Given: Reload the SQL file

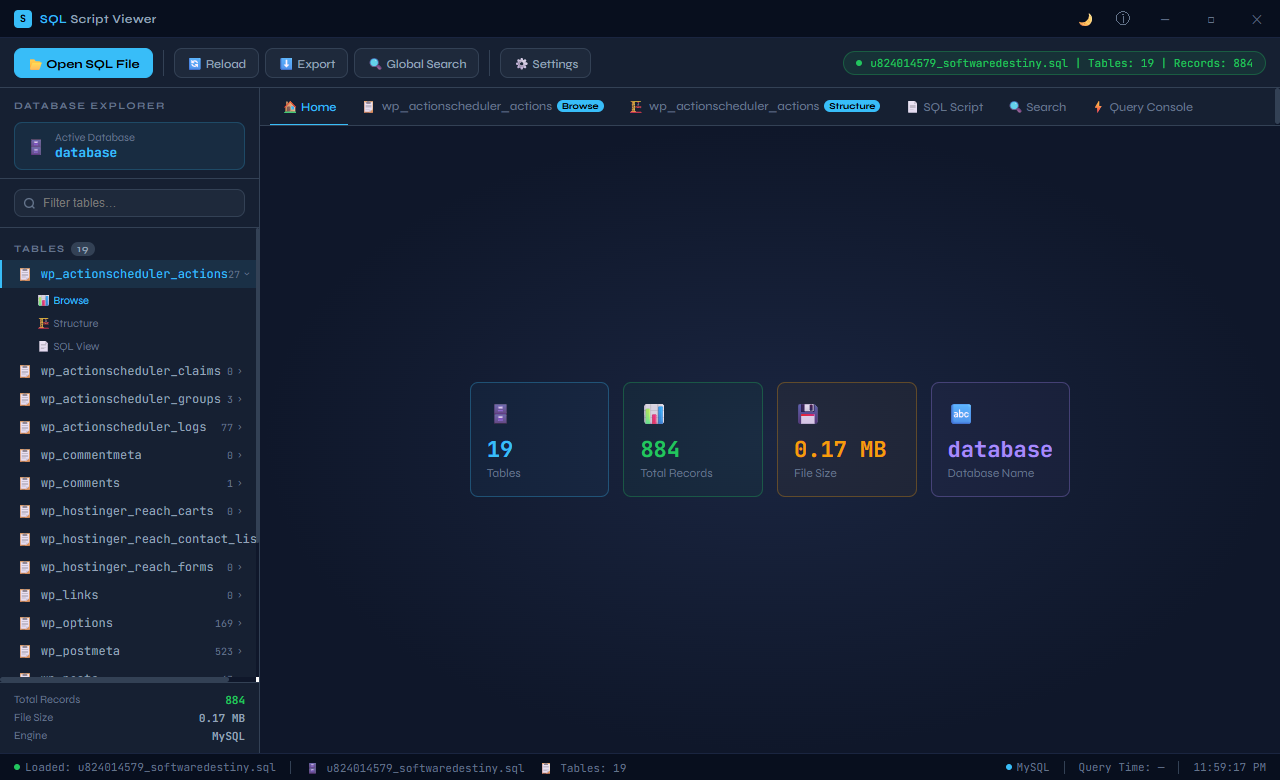Looking at the screenshot, I should tap(217, 63).
